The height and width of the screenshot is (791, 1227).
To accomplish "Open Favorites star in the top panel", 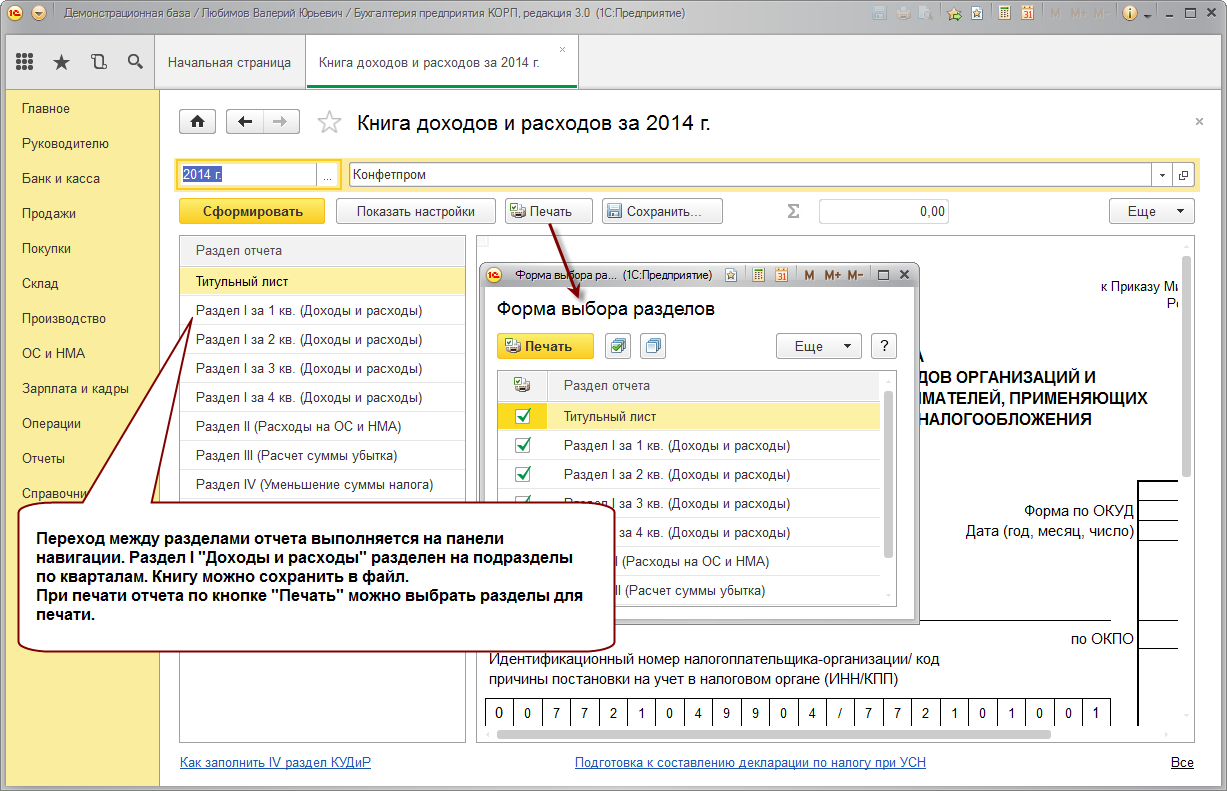I will coord(61,62).
